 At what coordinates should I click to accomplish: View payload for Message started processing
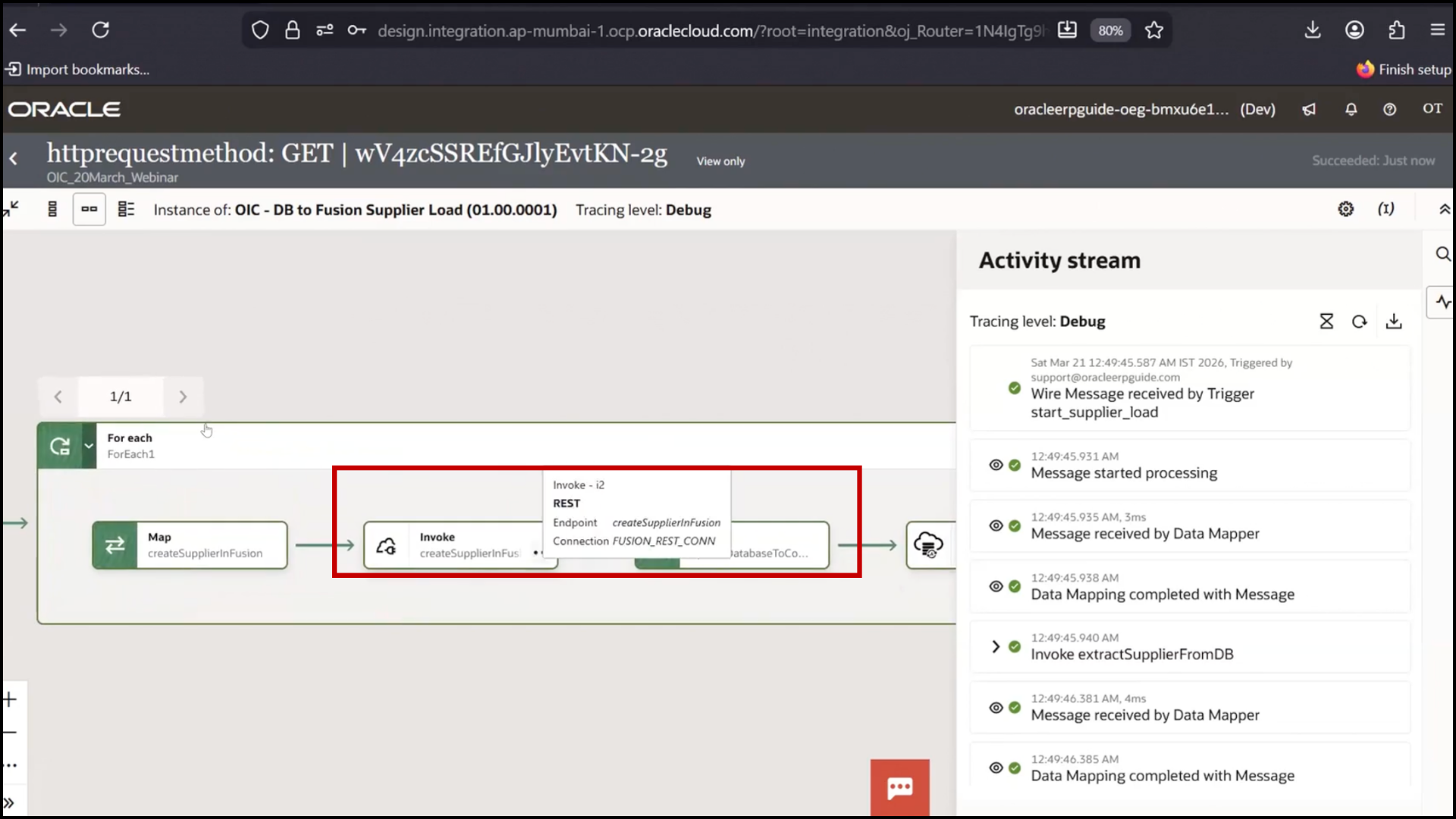(x=996, y=465)
